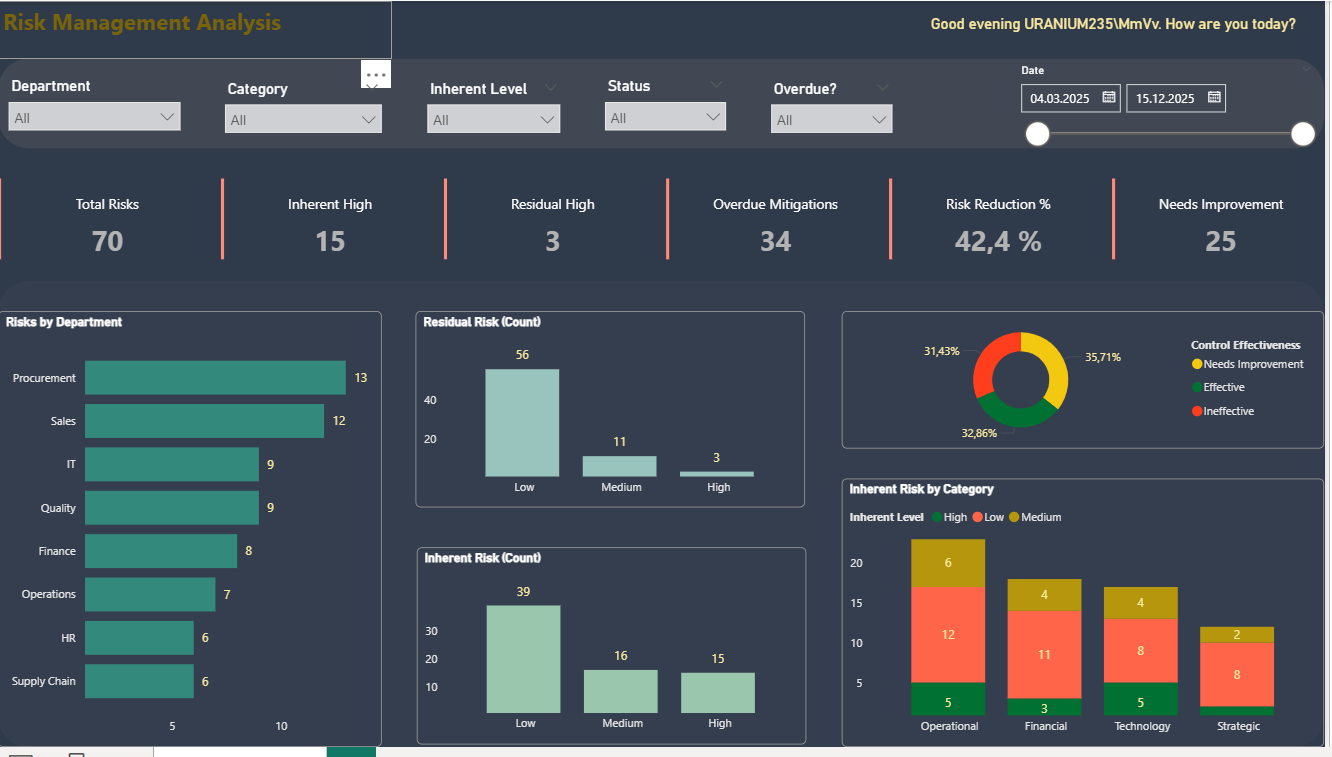Open calendar picker for end date 15.12.2025
The width and height of the screenshot is (1332, 757).
click(x=1214, y=98)
